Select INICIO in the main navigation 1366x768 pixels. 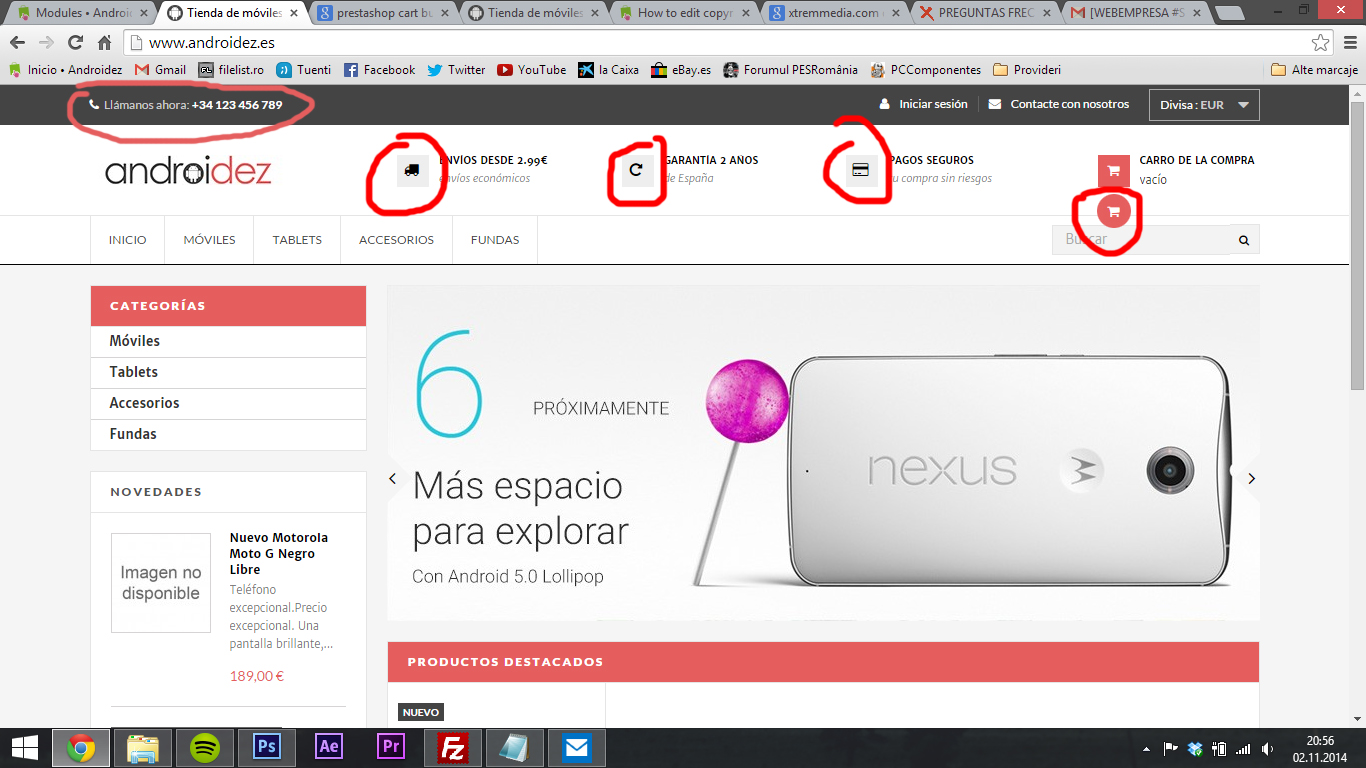pyautogui.click(x=128, y=240)
